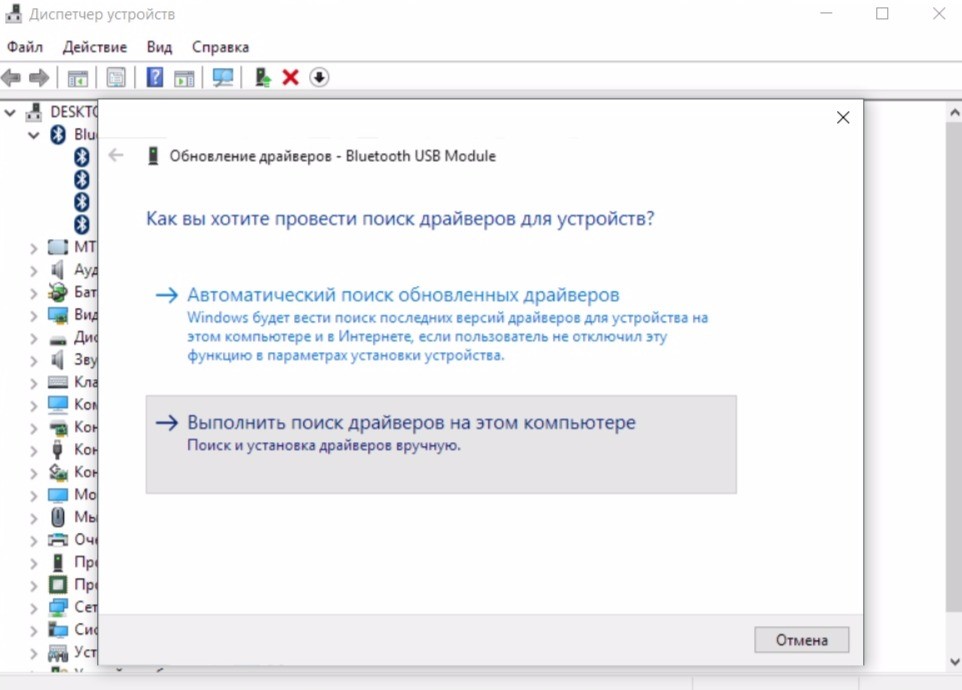Expand the Уст devices category
This screenshot has width=962, height=690.
point(34,653)
